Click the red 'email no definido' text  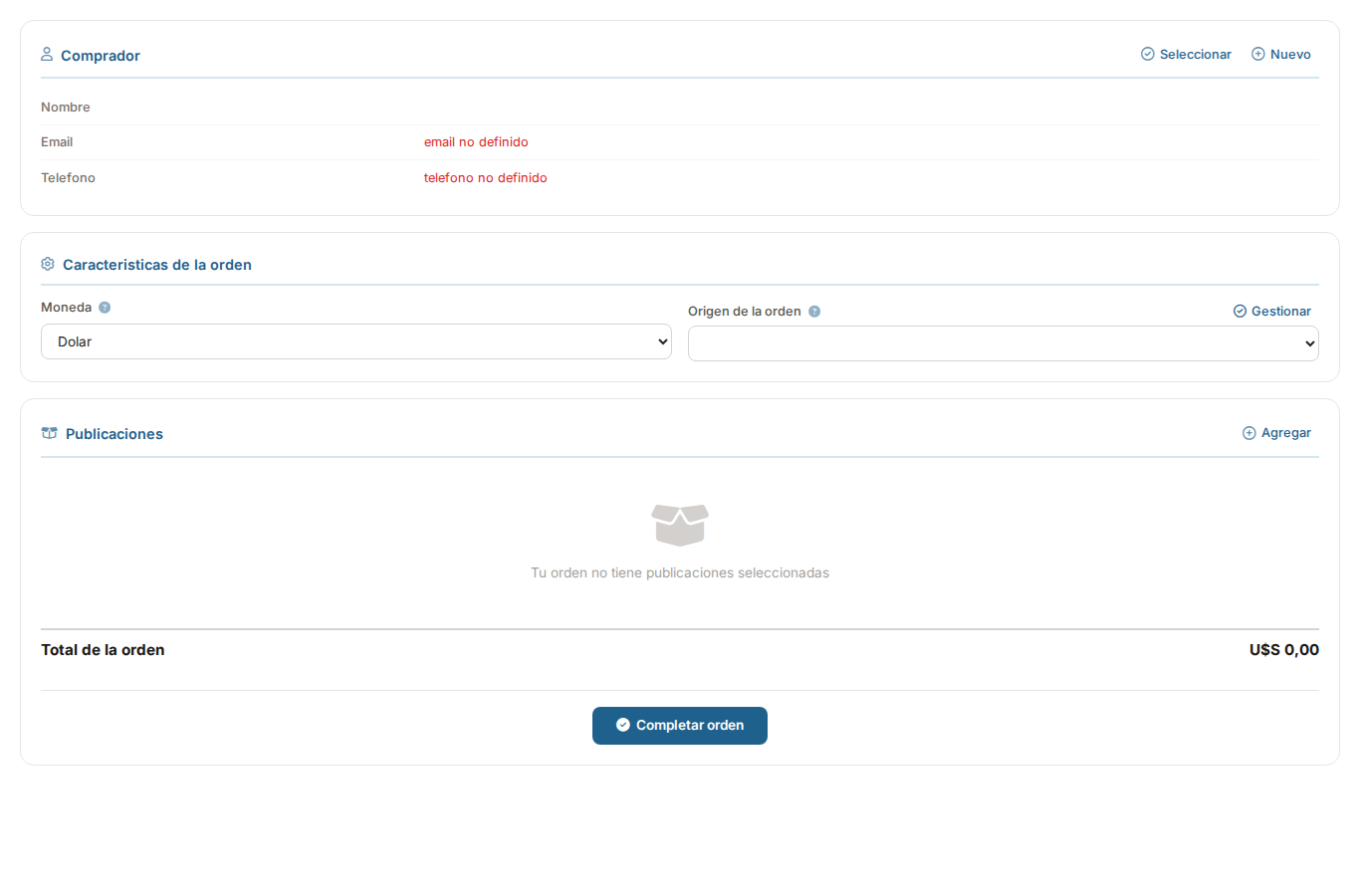[476, 142]
